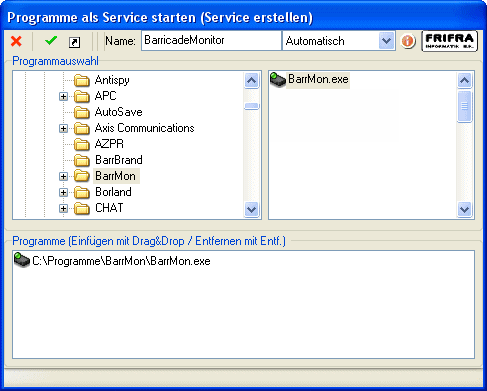Select the BarrBrand folder label

[x=119, y=160]
